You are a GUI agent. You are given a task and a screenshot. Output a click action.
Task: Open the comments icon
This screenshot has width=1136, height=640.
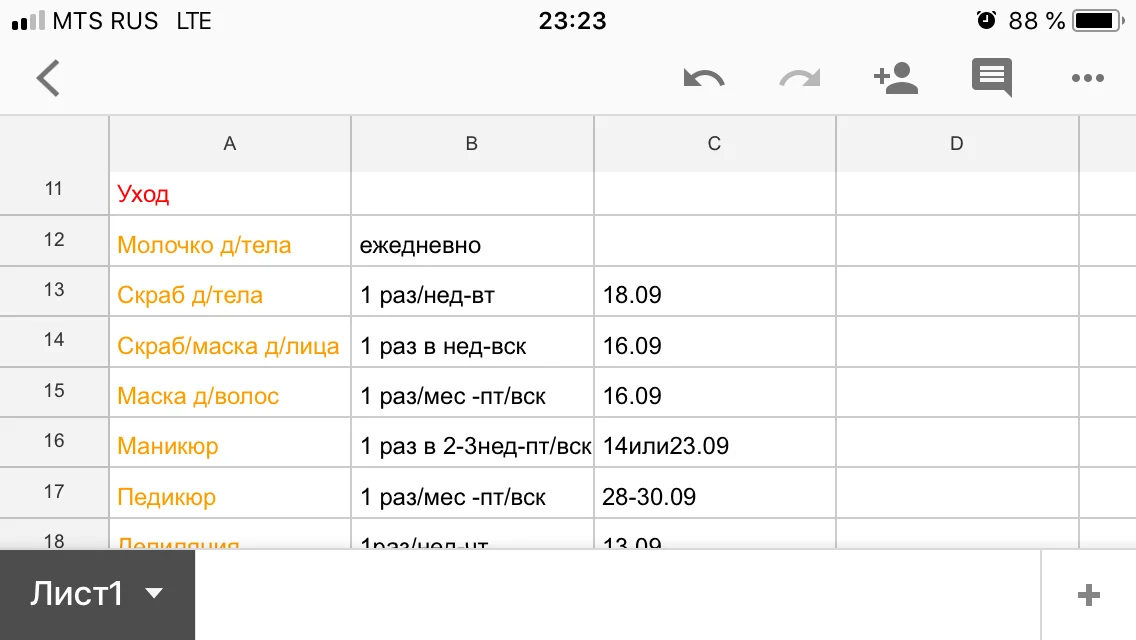(x=990, y=78)
